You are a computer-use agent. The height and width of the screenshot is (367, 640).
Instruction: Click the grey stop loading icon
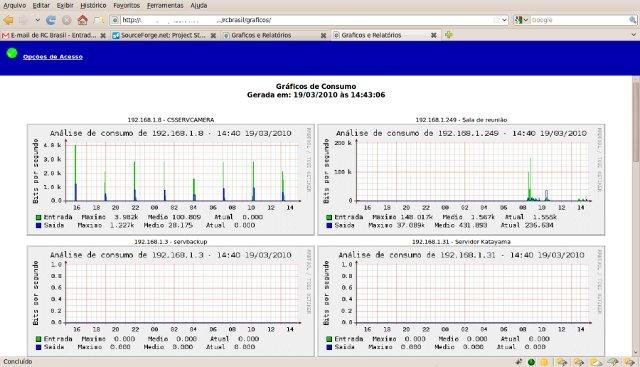point(67,20)
